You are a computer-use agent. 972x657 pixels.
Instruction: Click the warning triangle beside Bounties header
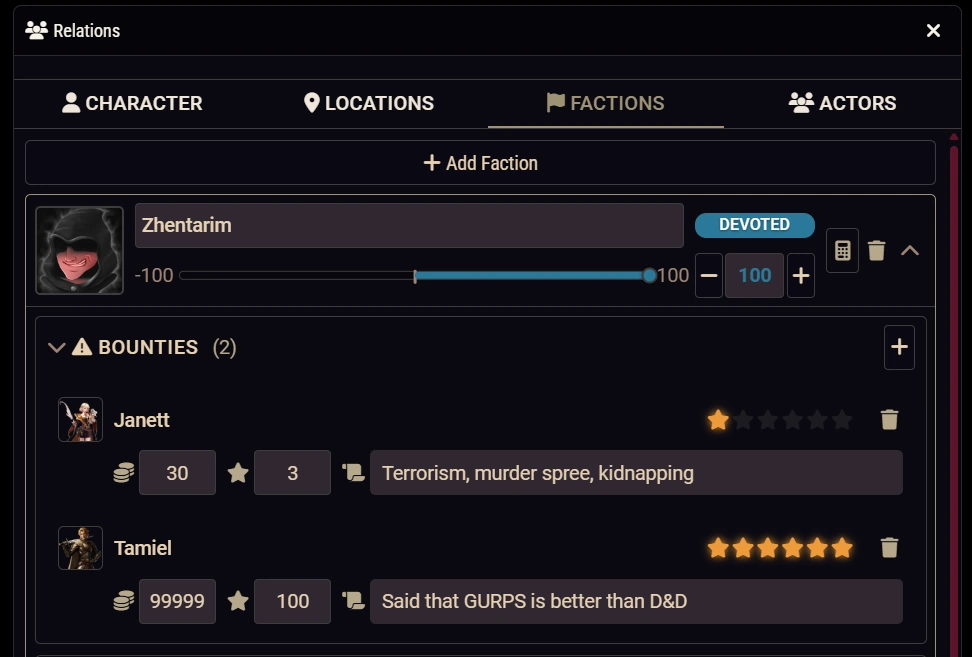pyautogui.click(x=80, y=347)
